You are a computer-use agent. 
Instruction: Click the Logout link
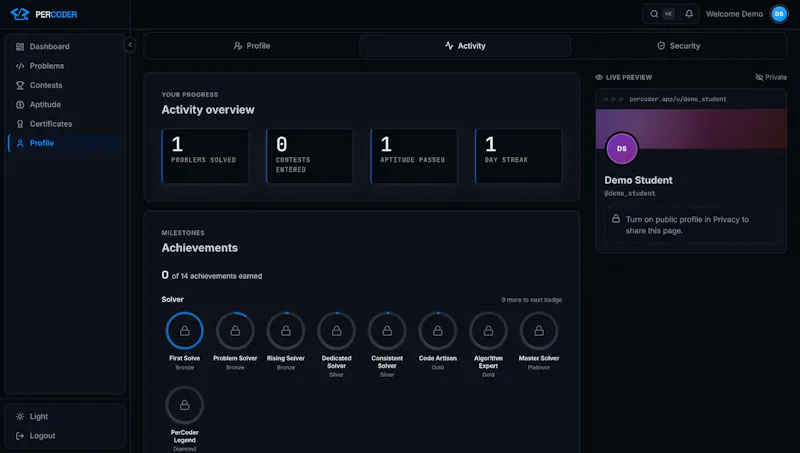tap(65, 436)
